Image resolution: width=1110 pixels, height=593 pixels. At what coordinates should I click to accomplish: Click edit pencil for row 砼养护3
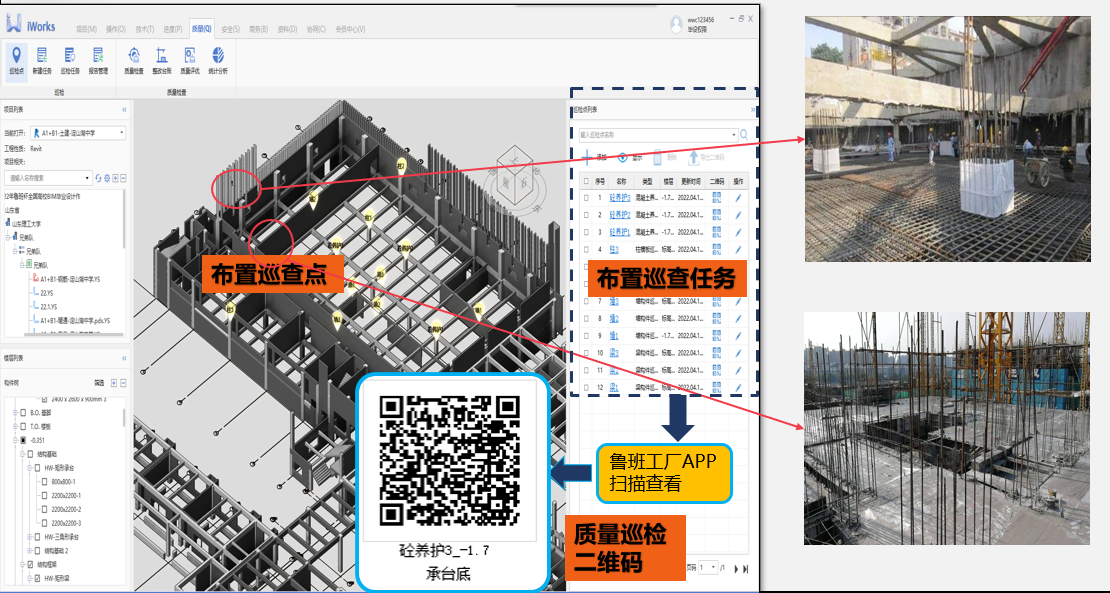coord(738,198)
